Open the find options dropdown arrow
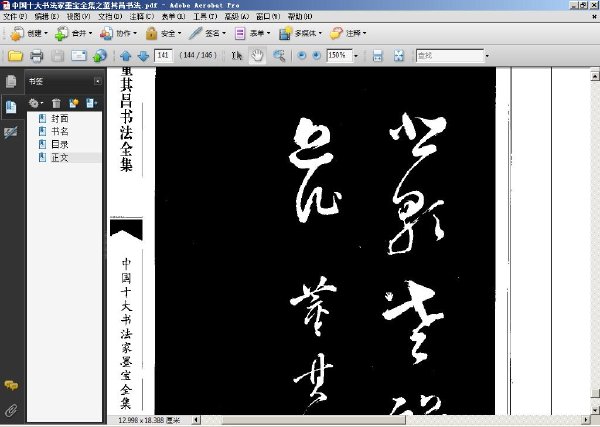Viewport: 600px width, 427px height. (487, 56)
